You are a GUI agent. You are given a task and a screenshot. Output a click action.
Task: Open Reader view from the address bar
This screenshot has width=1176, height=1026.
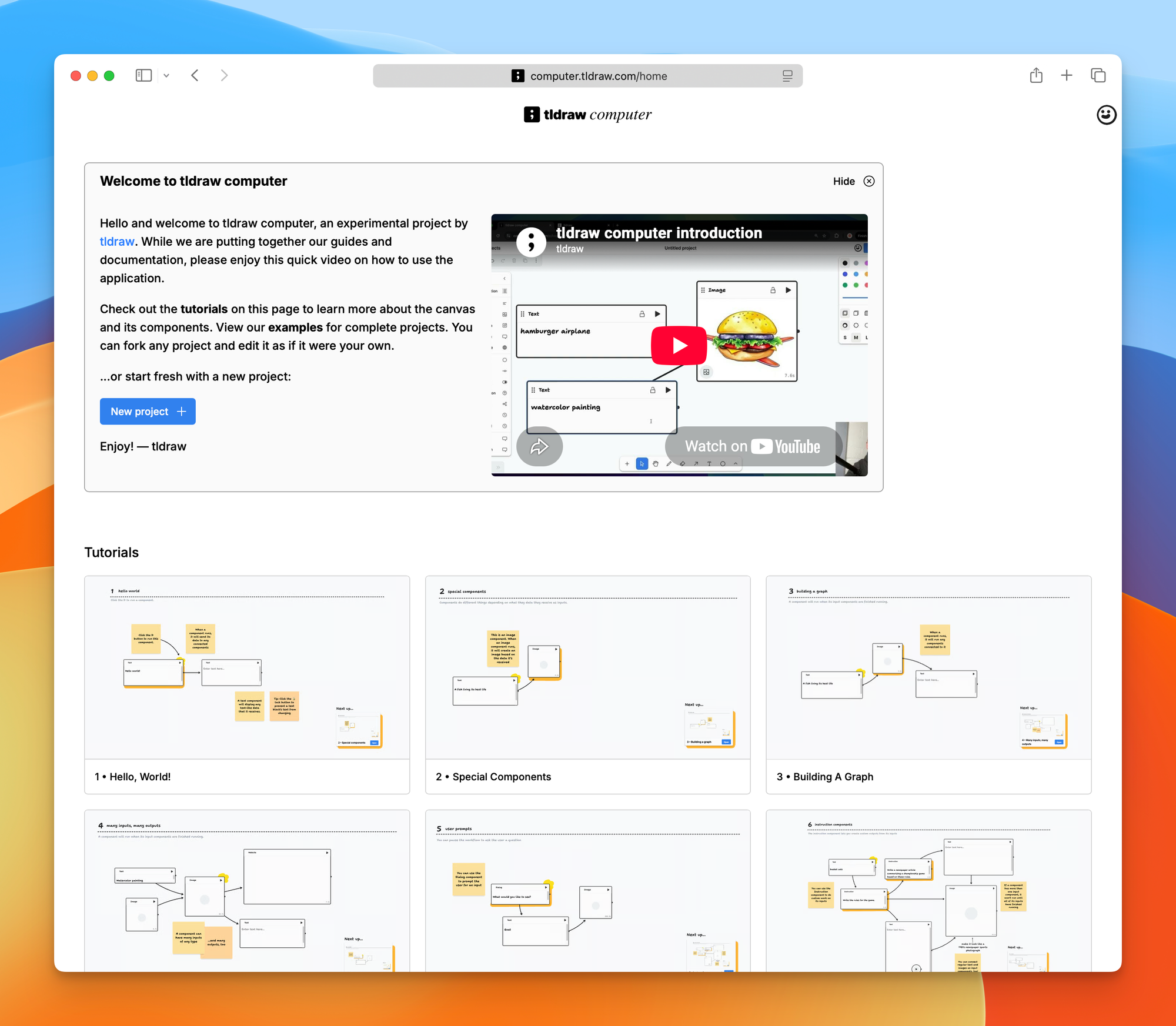click(x=787, y=76)
